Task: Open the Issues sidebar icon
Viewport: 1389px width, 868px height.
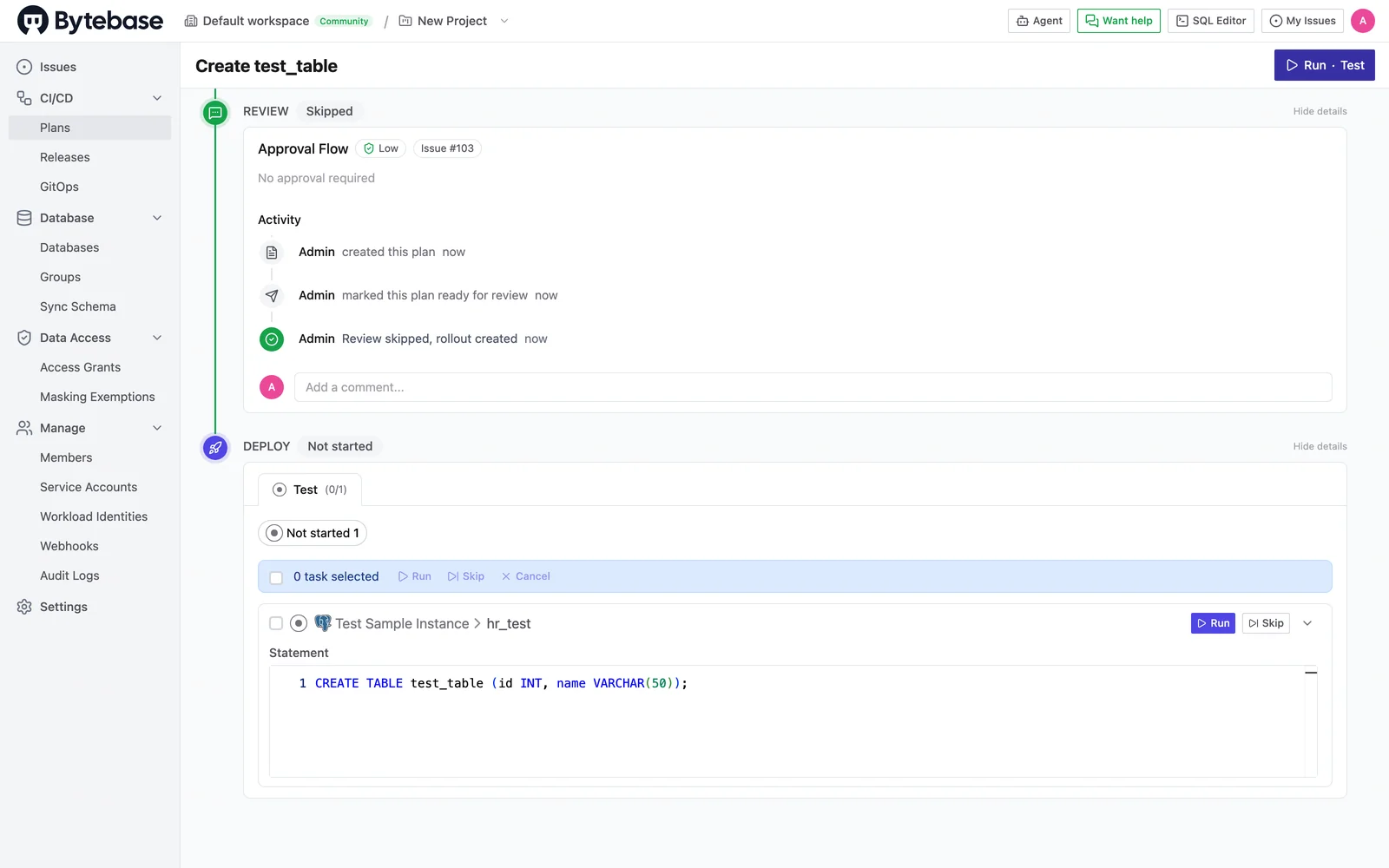Action: [24, 67]
